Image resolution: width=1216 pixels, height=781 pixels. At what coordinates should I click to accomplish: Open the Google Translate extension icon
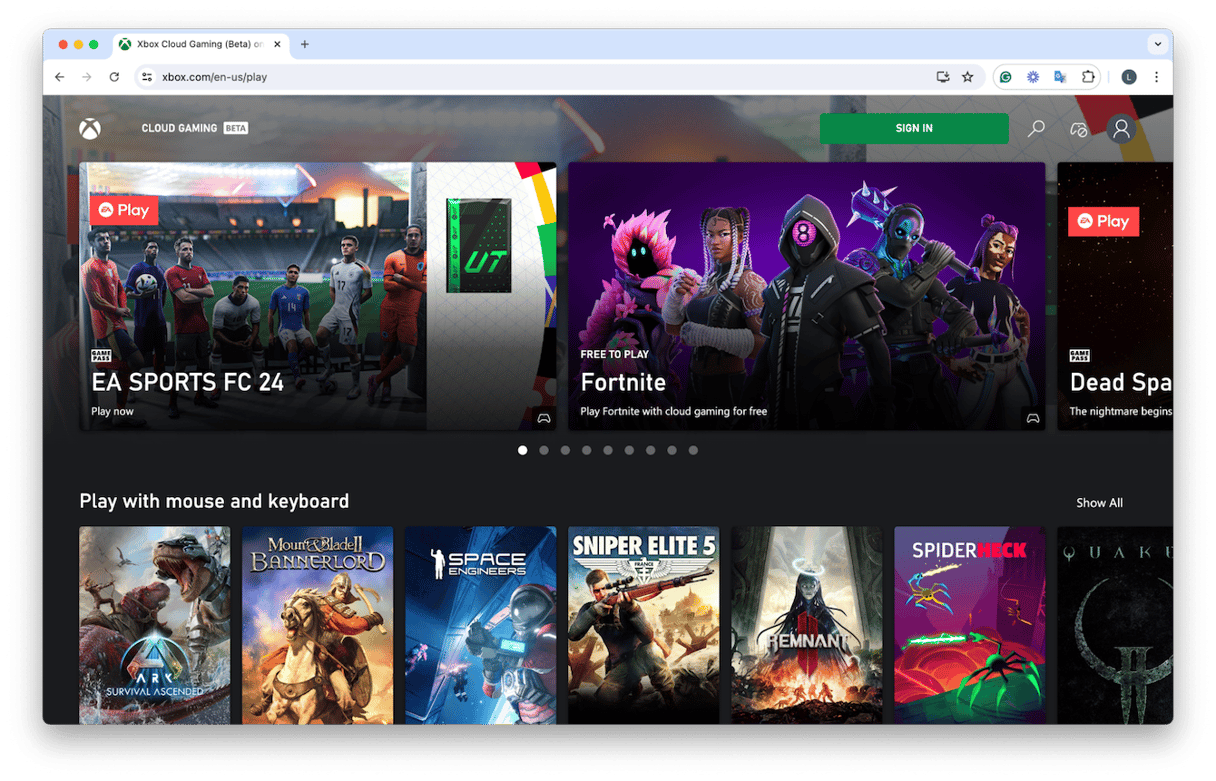[1060, 77]
